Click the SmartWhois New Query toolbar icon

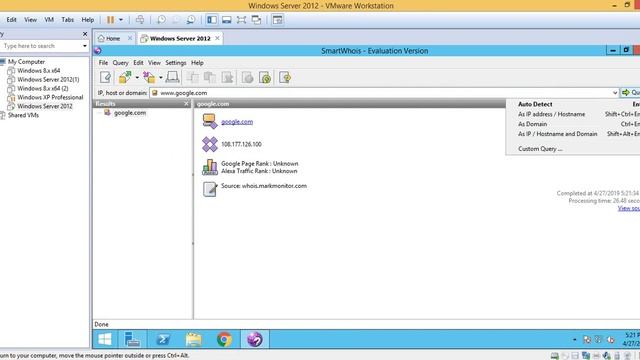pos(105,77)
